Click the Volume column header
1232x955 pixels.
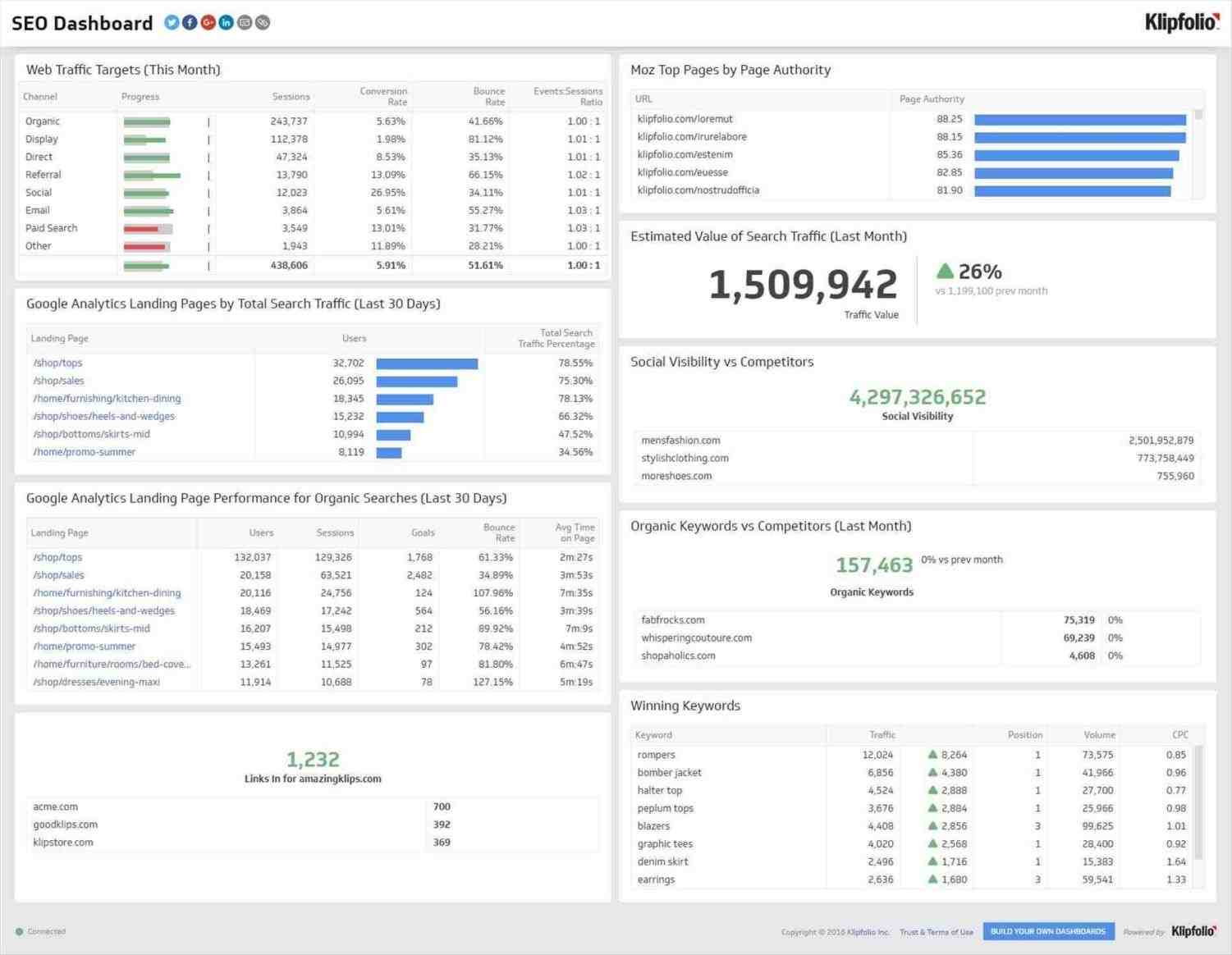(1099, 734)
